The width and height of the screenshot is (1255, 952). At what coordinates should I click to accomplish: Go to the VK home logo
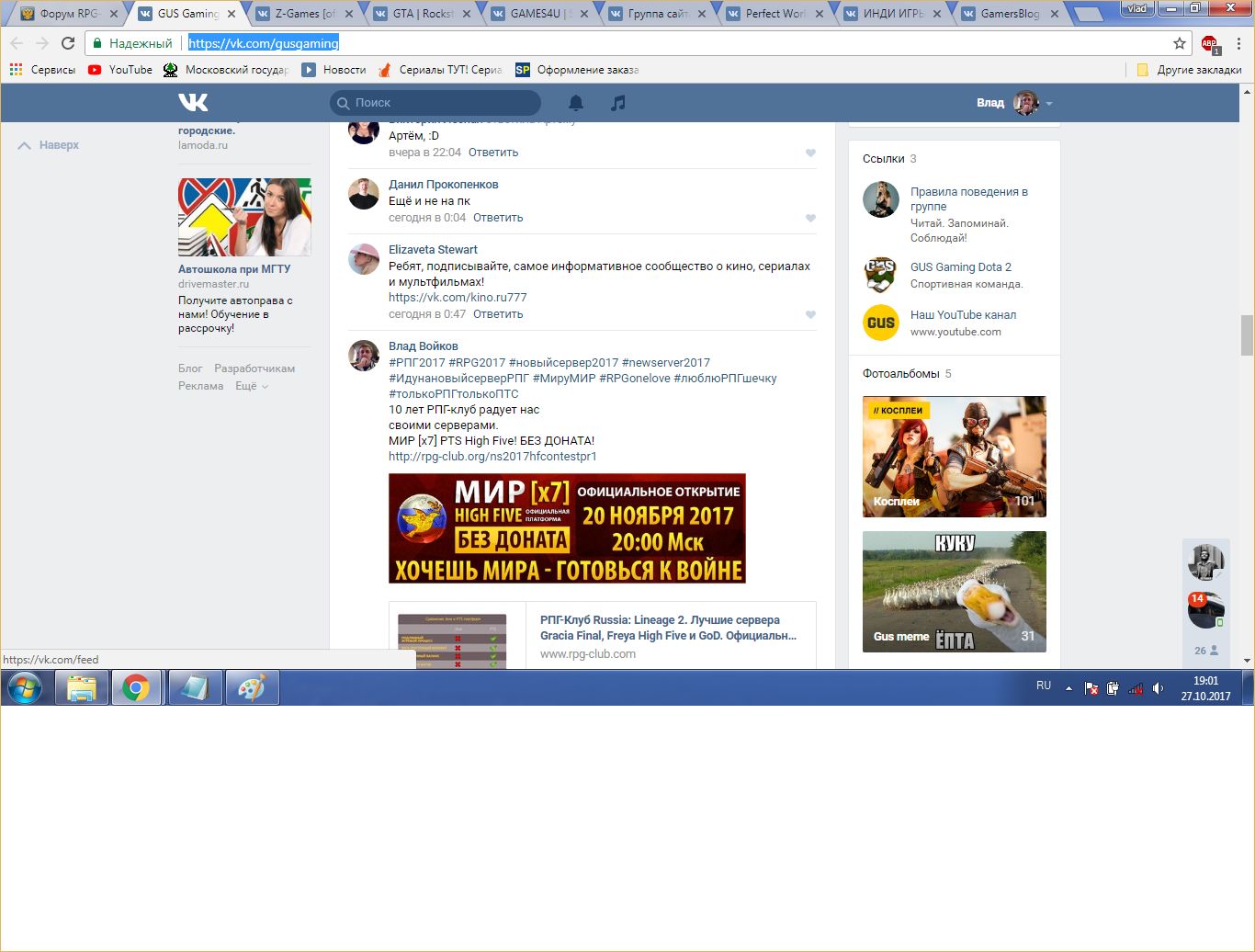click(x=193, y=102)
